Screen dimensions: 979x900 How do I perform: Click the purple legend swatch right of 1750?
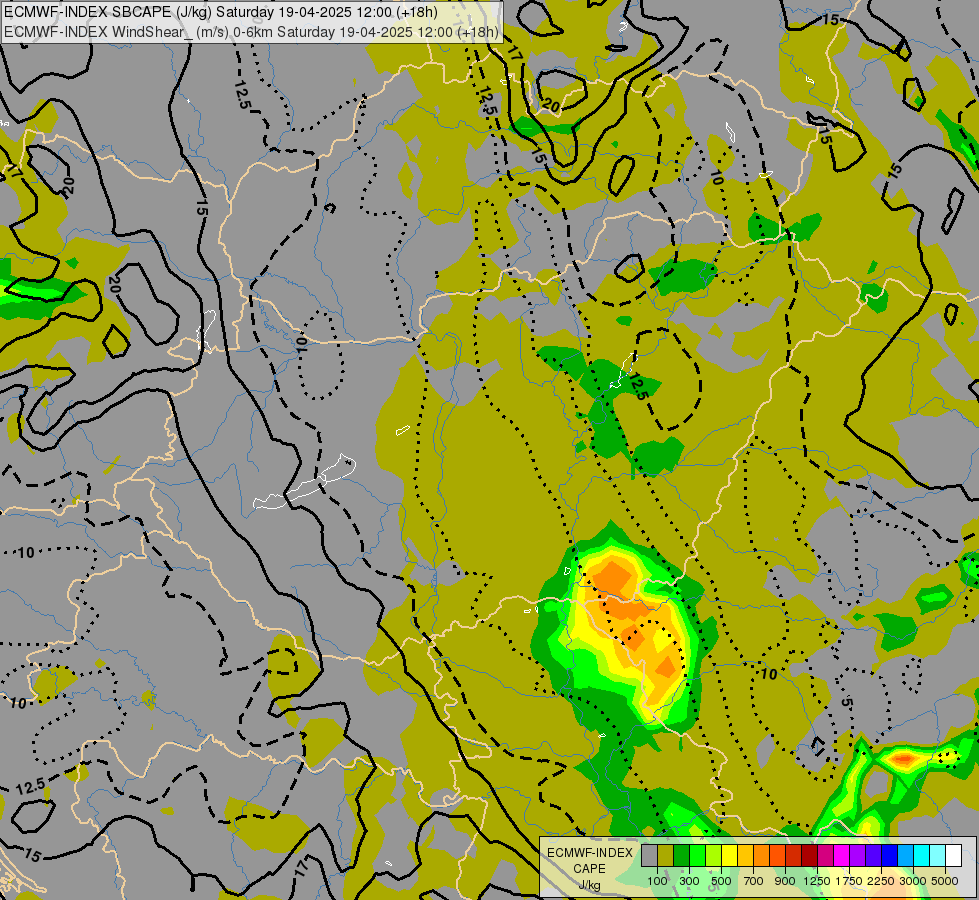pyautogui.click(x=858, y=855)
